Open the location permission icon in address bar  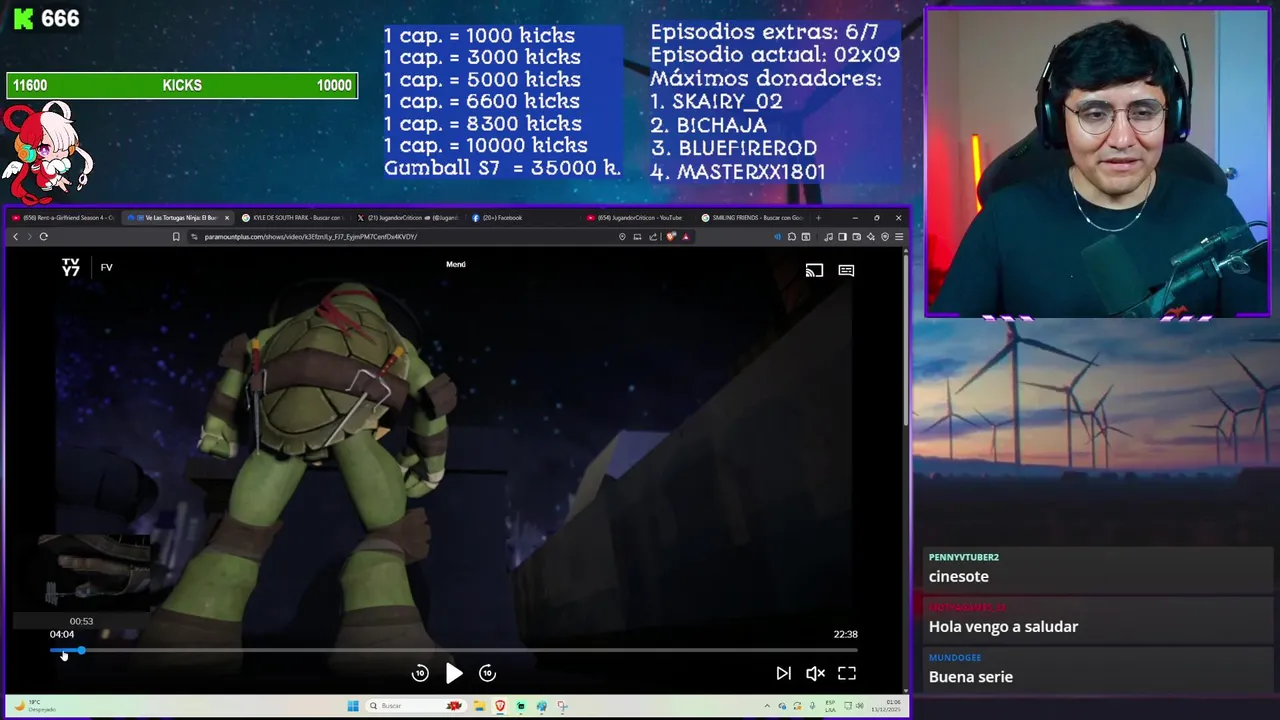622,237
